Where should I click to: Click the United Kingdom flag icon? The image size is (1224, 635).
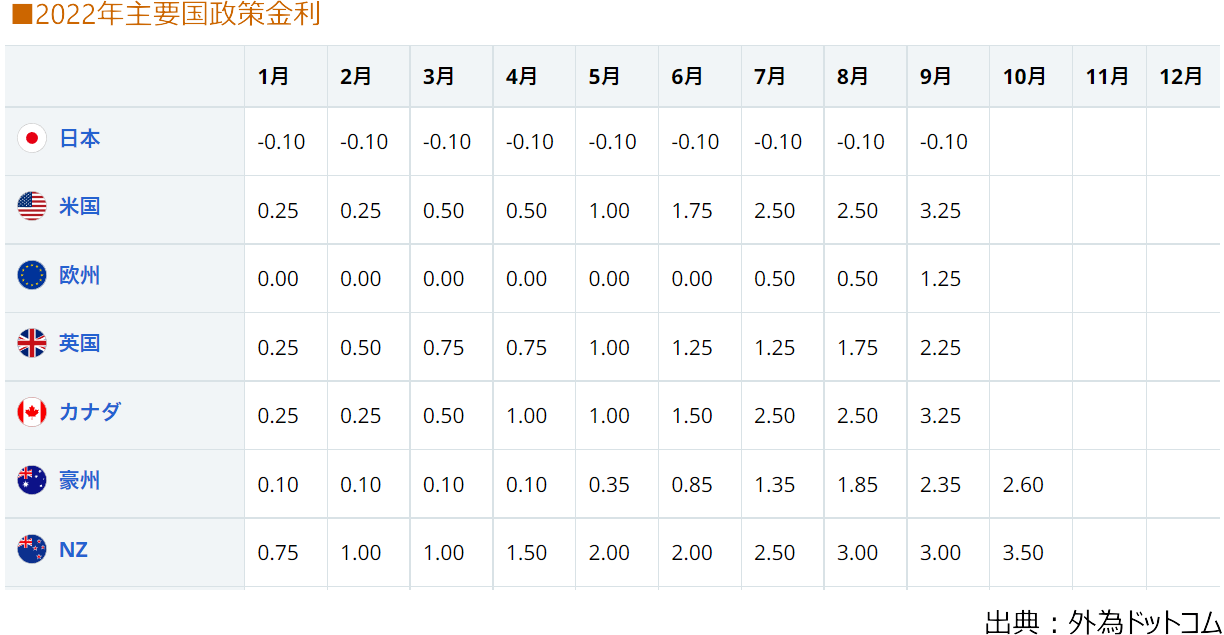tap(32, 344)
